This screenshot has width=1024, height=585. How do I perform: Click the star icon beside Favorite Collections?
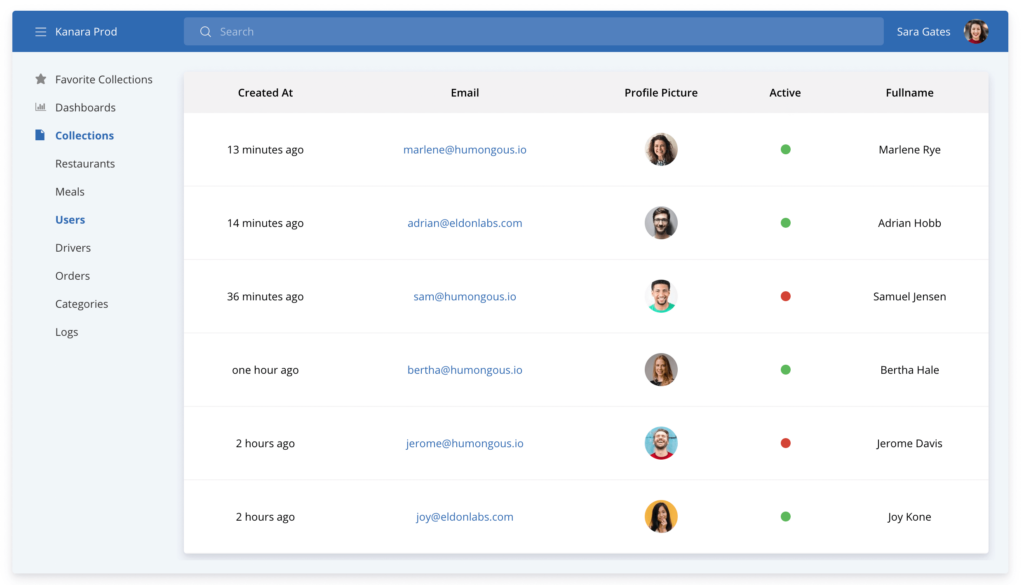click(x=40, y=79)
